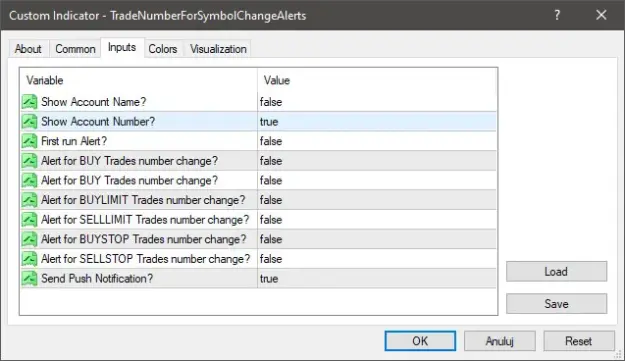The height and width of the screenshot is (361, 625).
Task: Select Alert for SELLLIMIT Trades number change?
Action: [145, 220]
